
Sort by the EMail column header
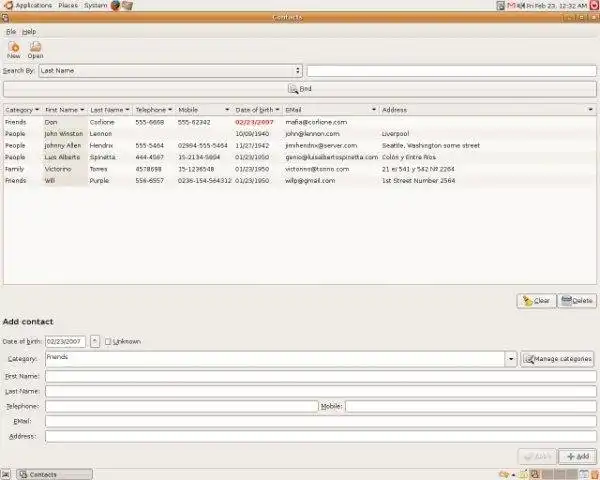tap(331, 110)
